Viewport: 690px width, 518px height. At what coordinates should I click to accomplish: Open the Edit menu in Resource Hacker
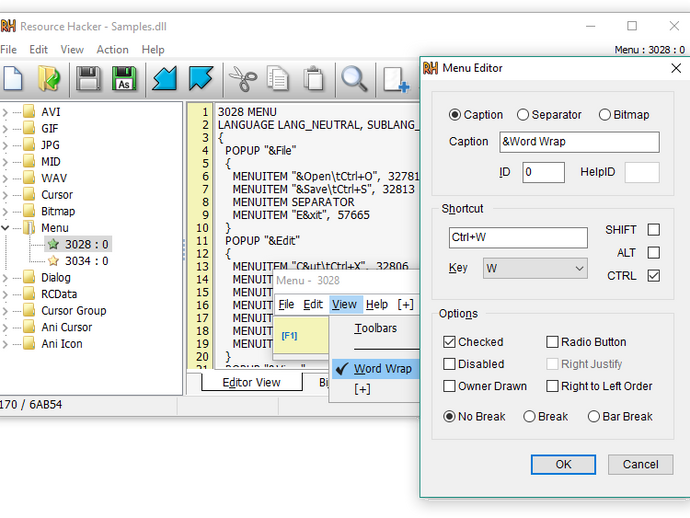point(38,49)
